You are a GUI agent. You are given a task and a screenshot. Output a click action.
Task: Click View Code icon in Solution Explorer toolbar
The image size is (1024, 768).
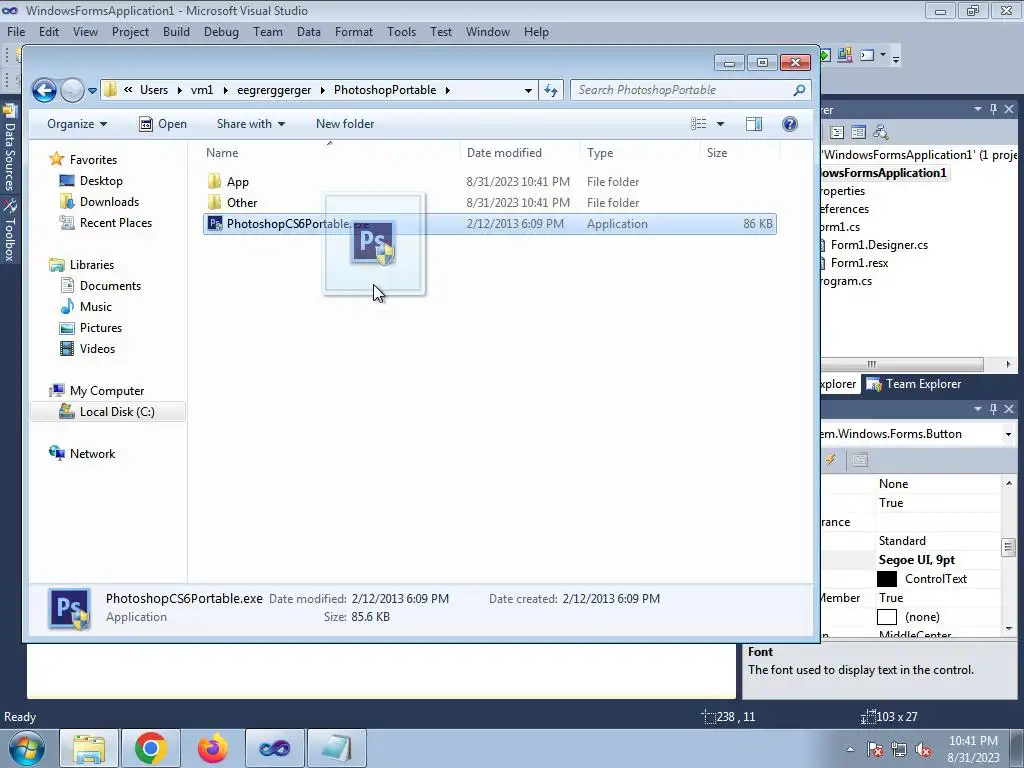pos(837,133)
